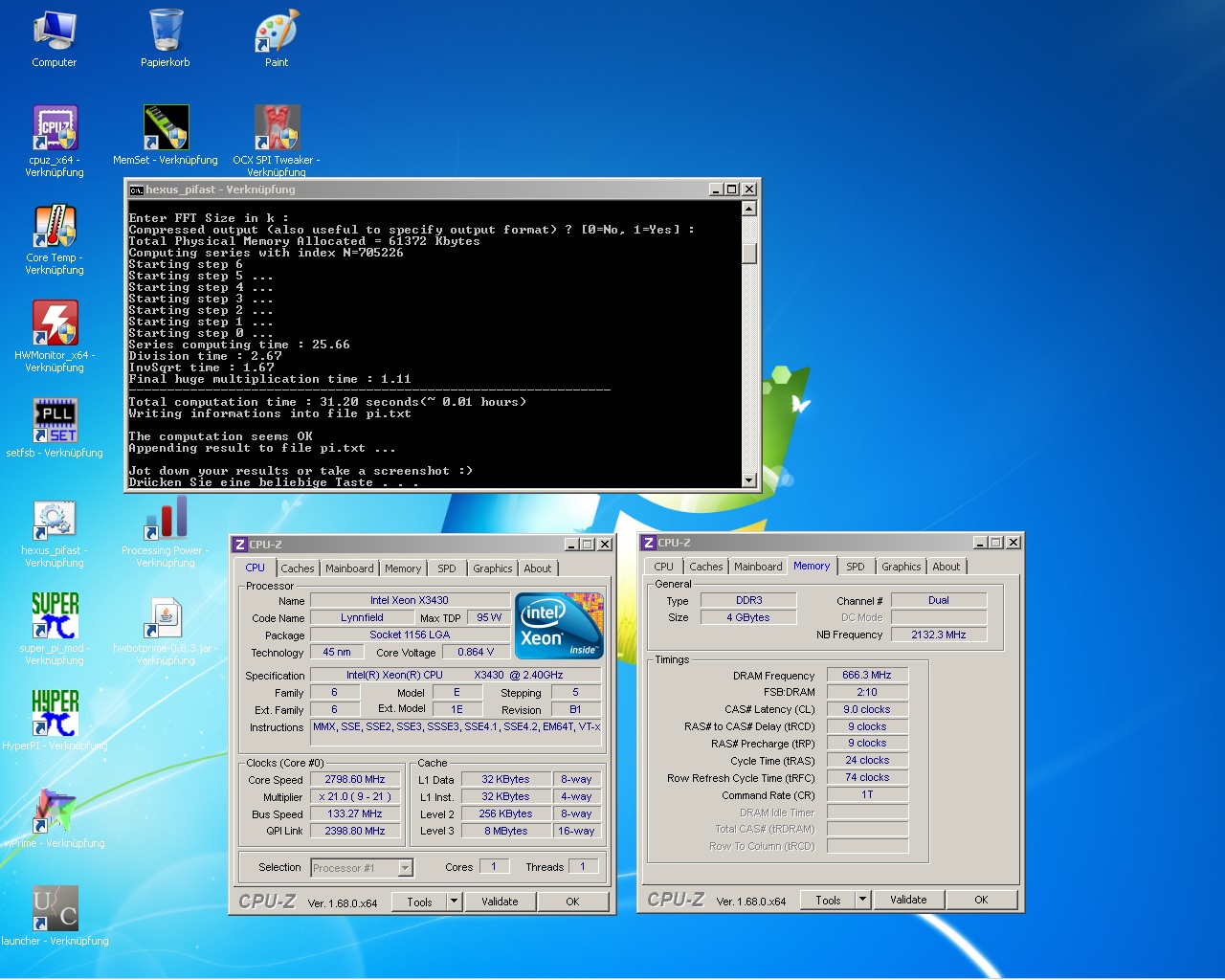This screenshot has height=980, width=1225.
Task: Select the wPrime shortcut icon
Action: point(55,818)
